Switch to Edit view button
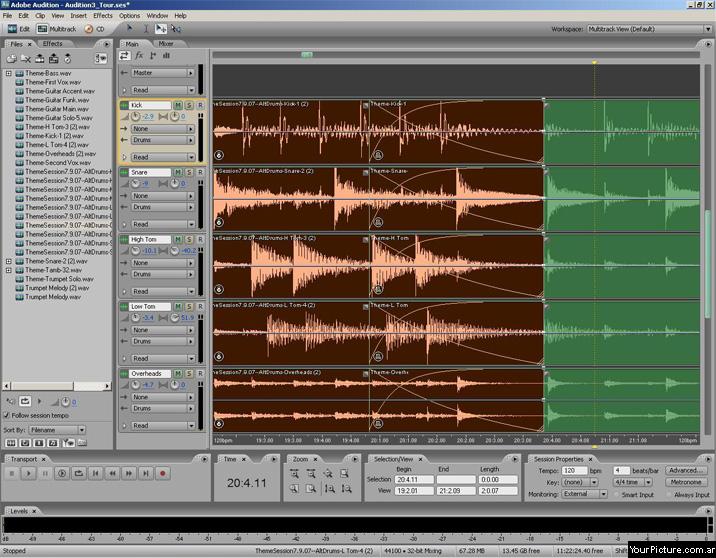Screen dimensions: 716x558 (x=19, y=29)
